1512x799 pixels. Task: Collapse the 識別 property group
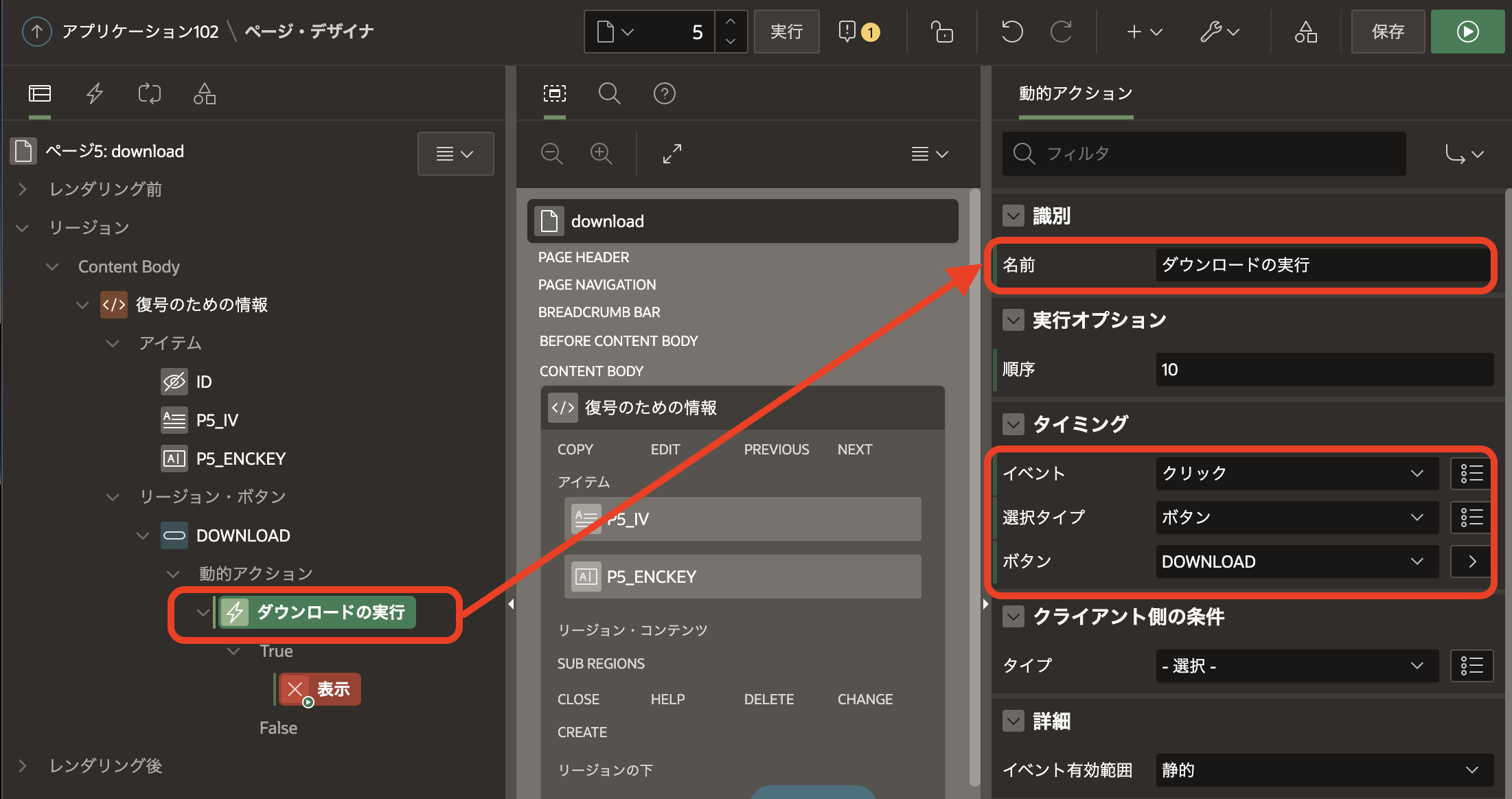(1013, 216)
